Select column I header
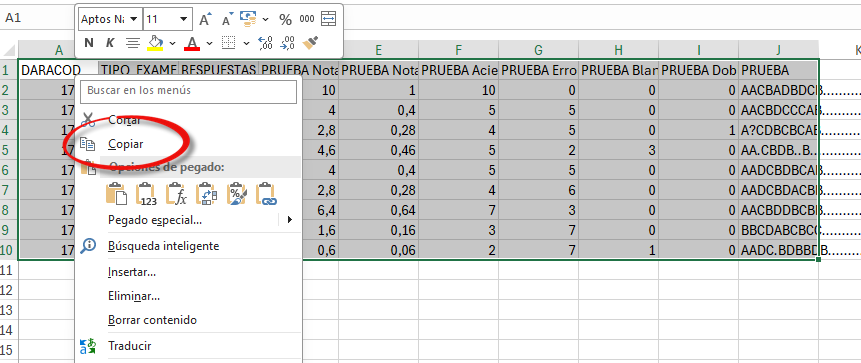This screenshot has width=861, height=363. pyautogui.click(x=698, y=50)
